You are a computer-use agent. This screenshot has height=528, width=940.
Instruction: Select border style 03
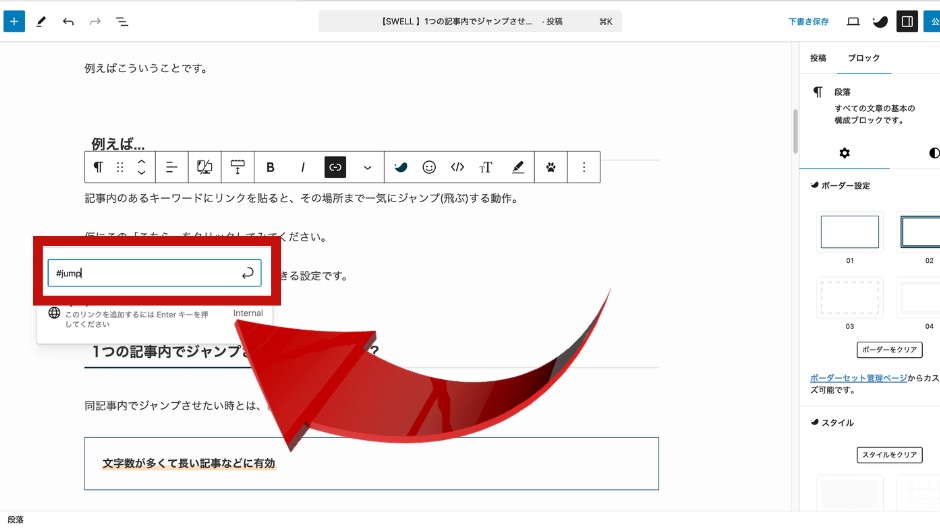[849, 297]
